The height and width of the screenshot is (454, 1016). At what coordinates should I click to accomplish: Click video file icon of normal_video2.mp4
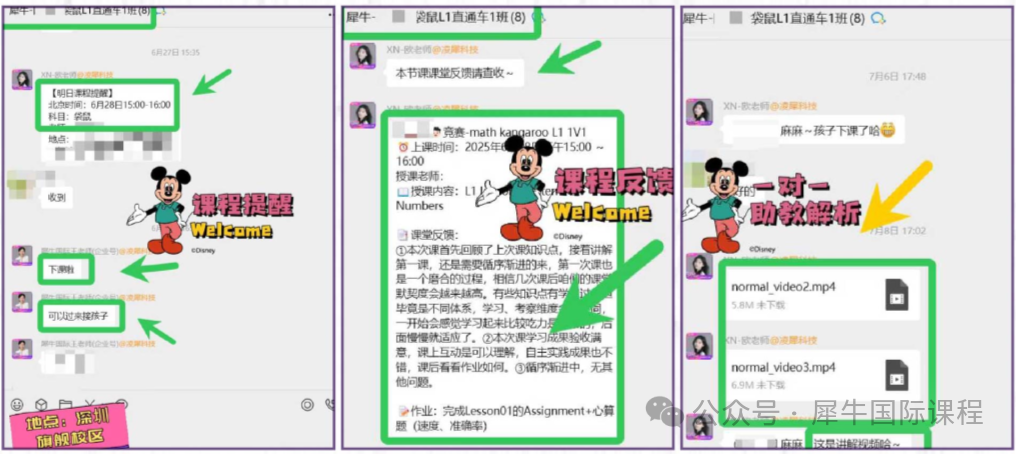coord(897,294)
